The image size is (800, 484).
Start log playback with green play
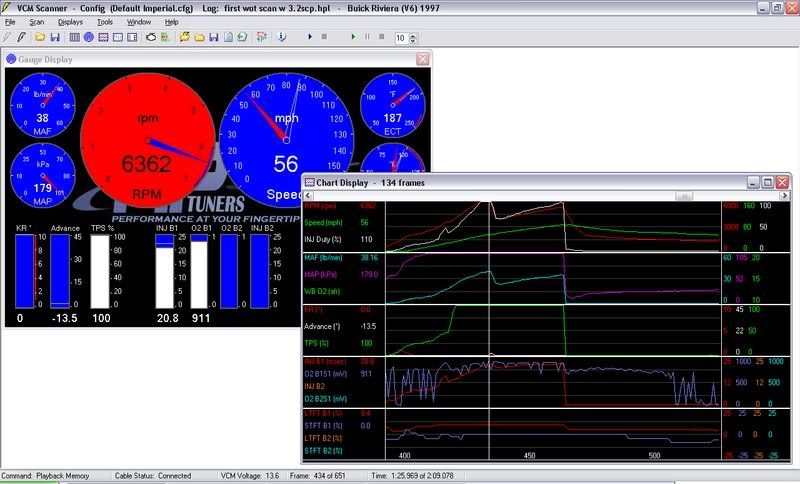click(x=353, y=37)
